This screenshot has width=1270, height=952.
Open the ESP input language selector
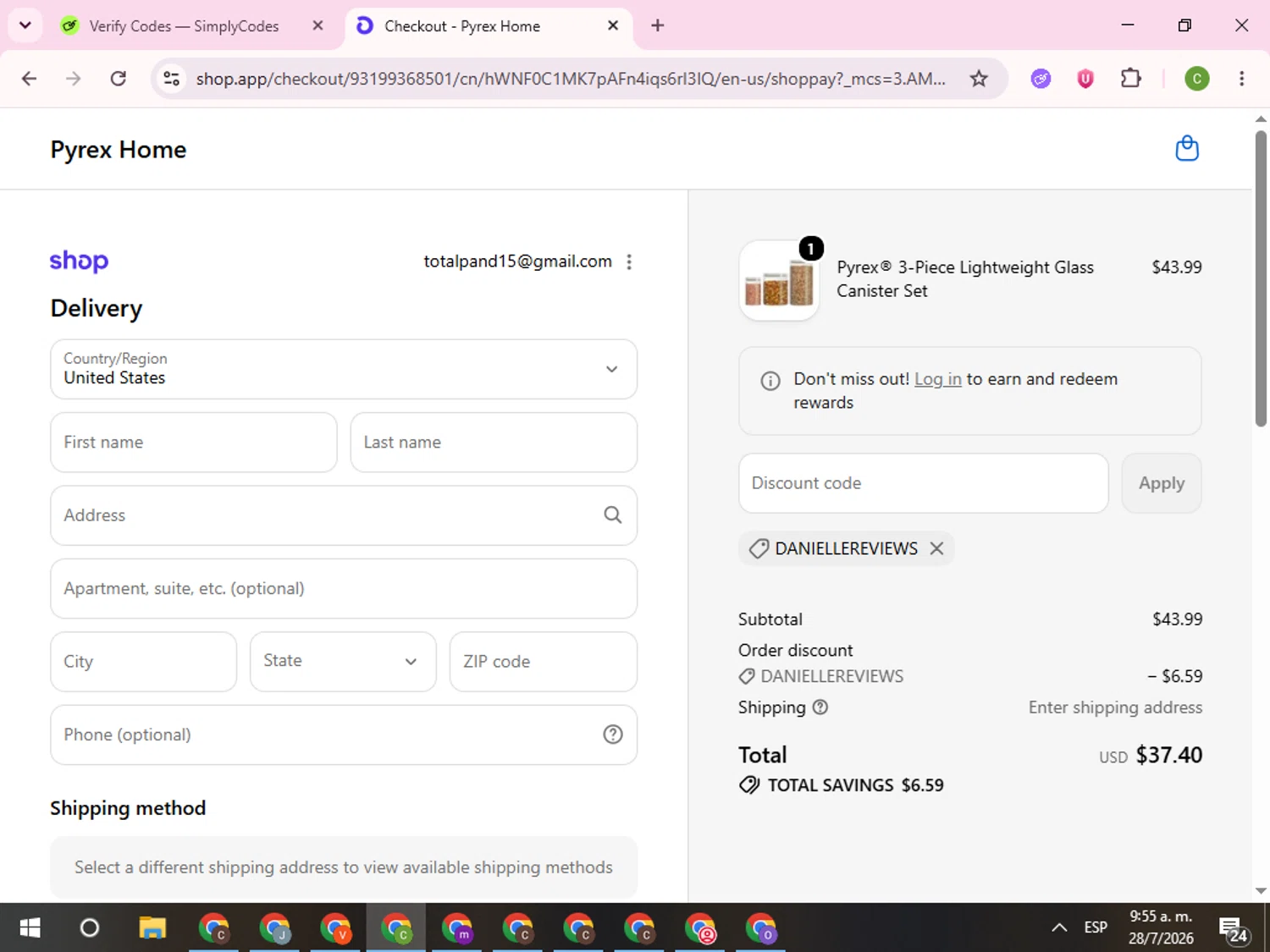coord(1096,928)
